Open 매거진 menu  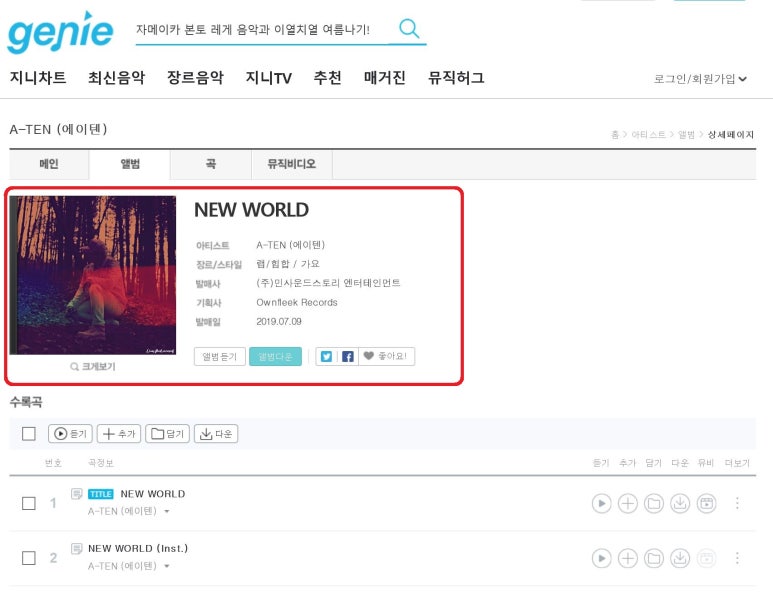(x=385, y=77)
